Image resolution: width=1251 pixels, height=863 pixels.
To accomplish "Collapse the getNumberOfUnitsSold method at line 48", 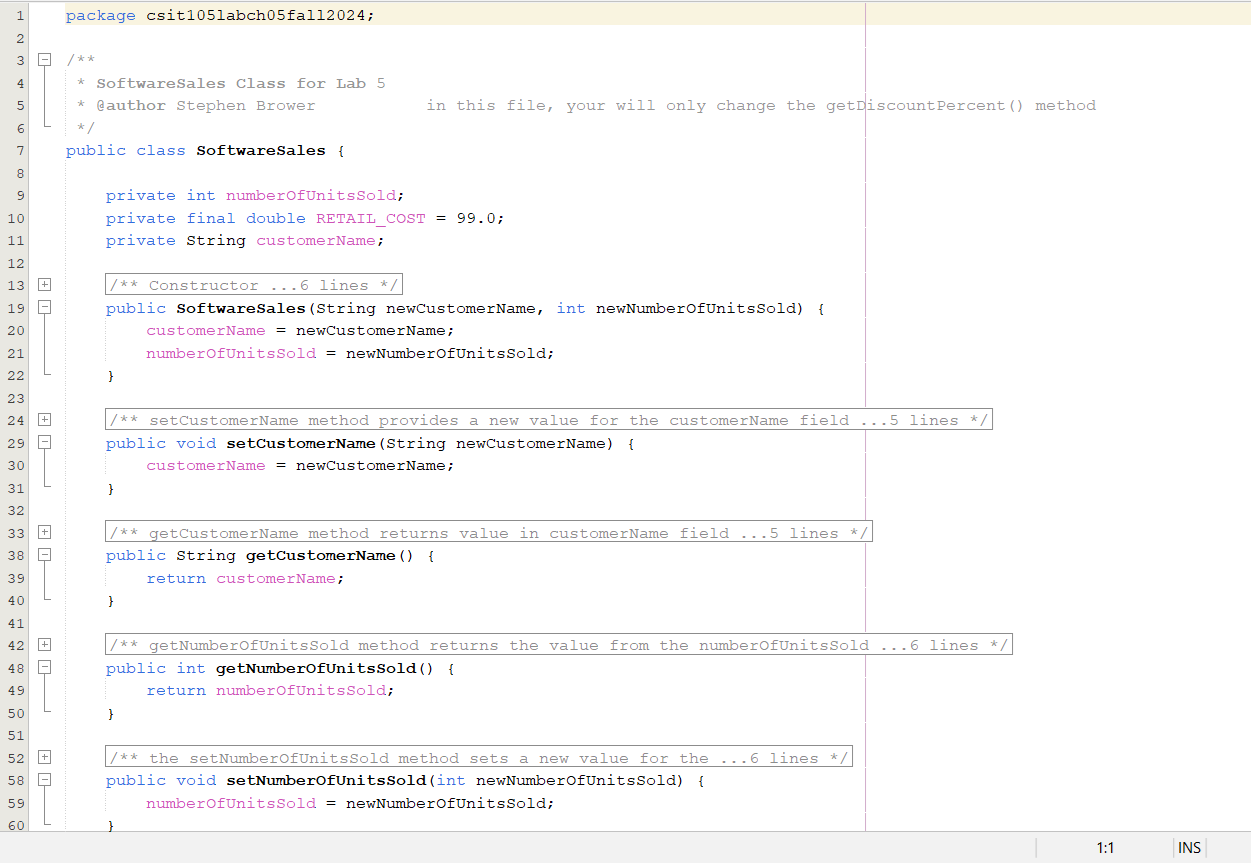I will (x=44, y=668).
